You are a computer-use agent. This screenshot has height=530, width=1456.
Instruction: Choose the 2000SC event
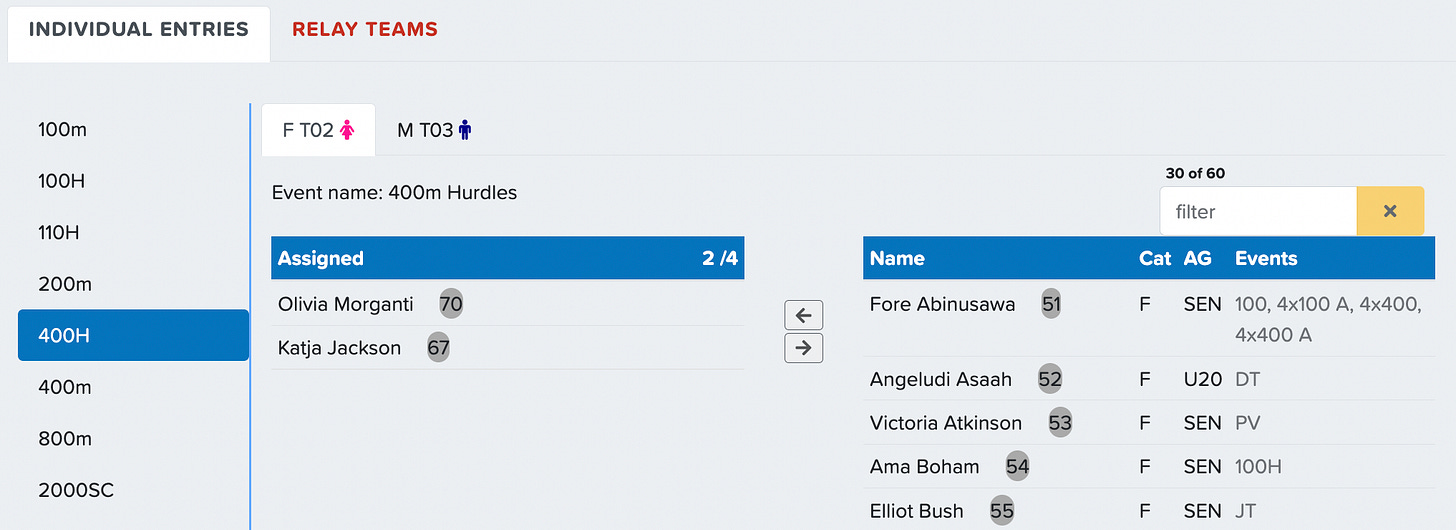point(133,490)
